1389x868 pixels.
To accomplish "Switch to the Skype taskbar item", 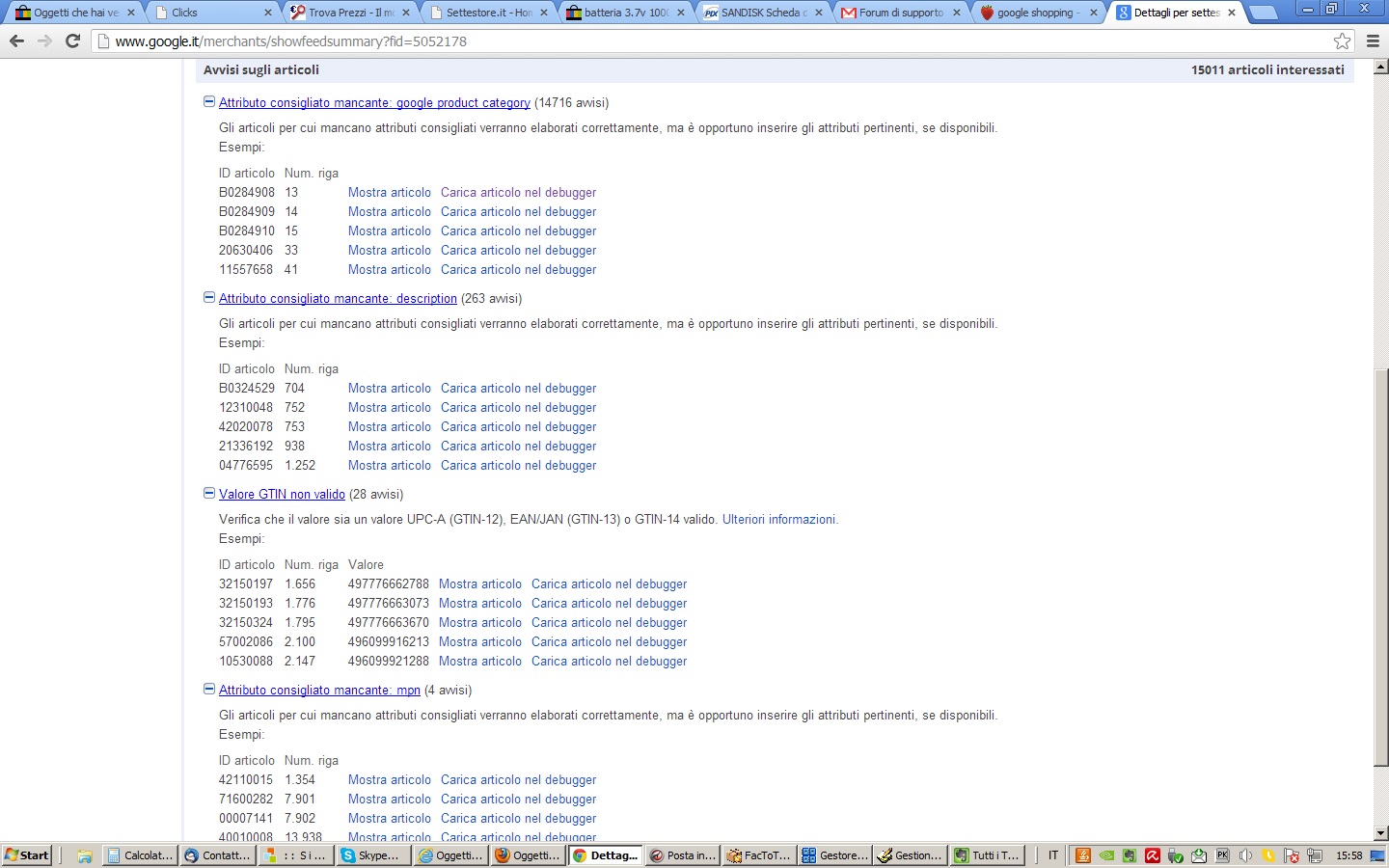I will click(x=372, y=855).
